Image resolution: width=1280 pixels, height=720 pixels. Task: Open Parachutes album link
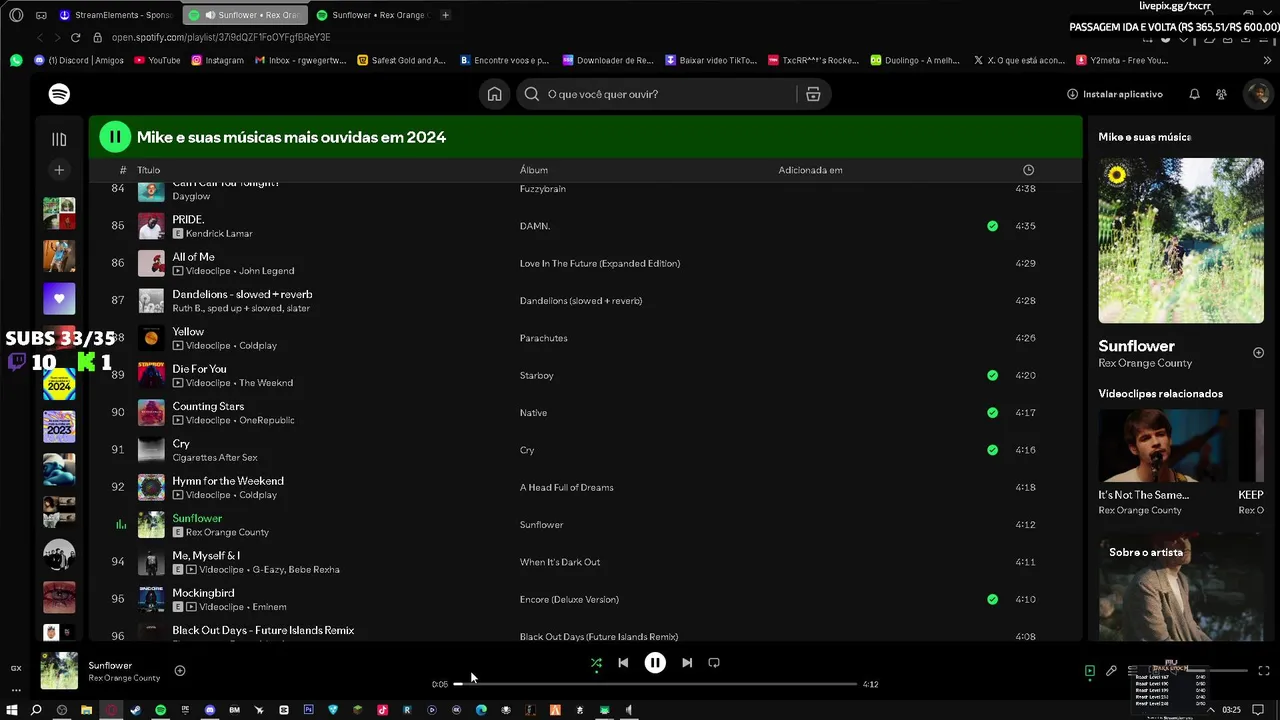click(543, 338)
